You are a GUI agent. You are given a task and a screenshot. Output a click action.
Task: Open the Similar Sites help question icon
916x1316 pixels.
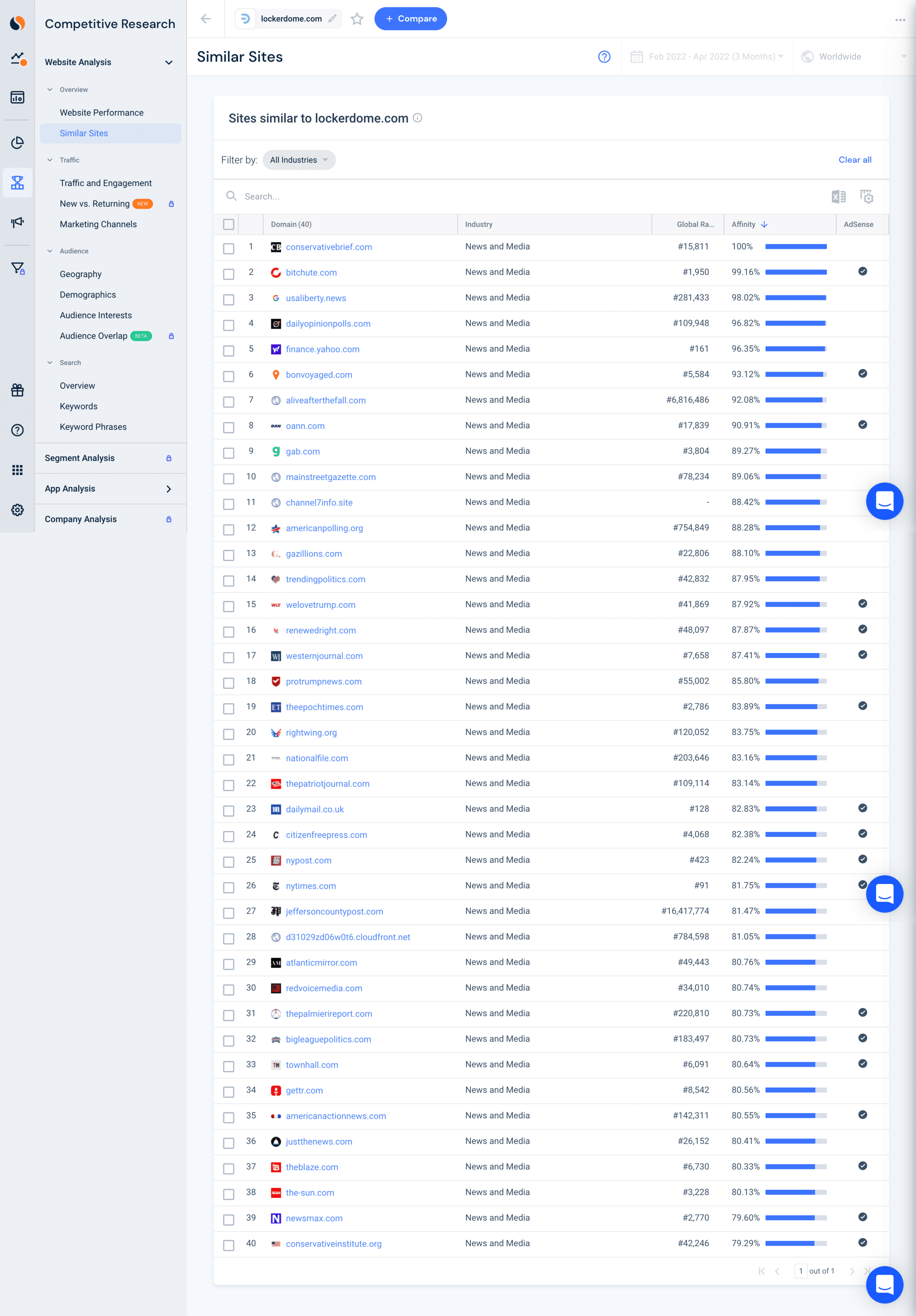[x=604, y=57]
